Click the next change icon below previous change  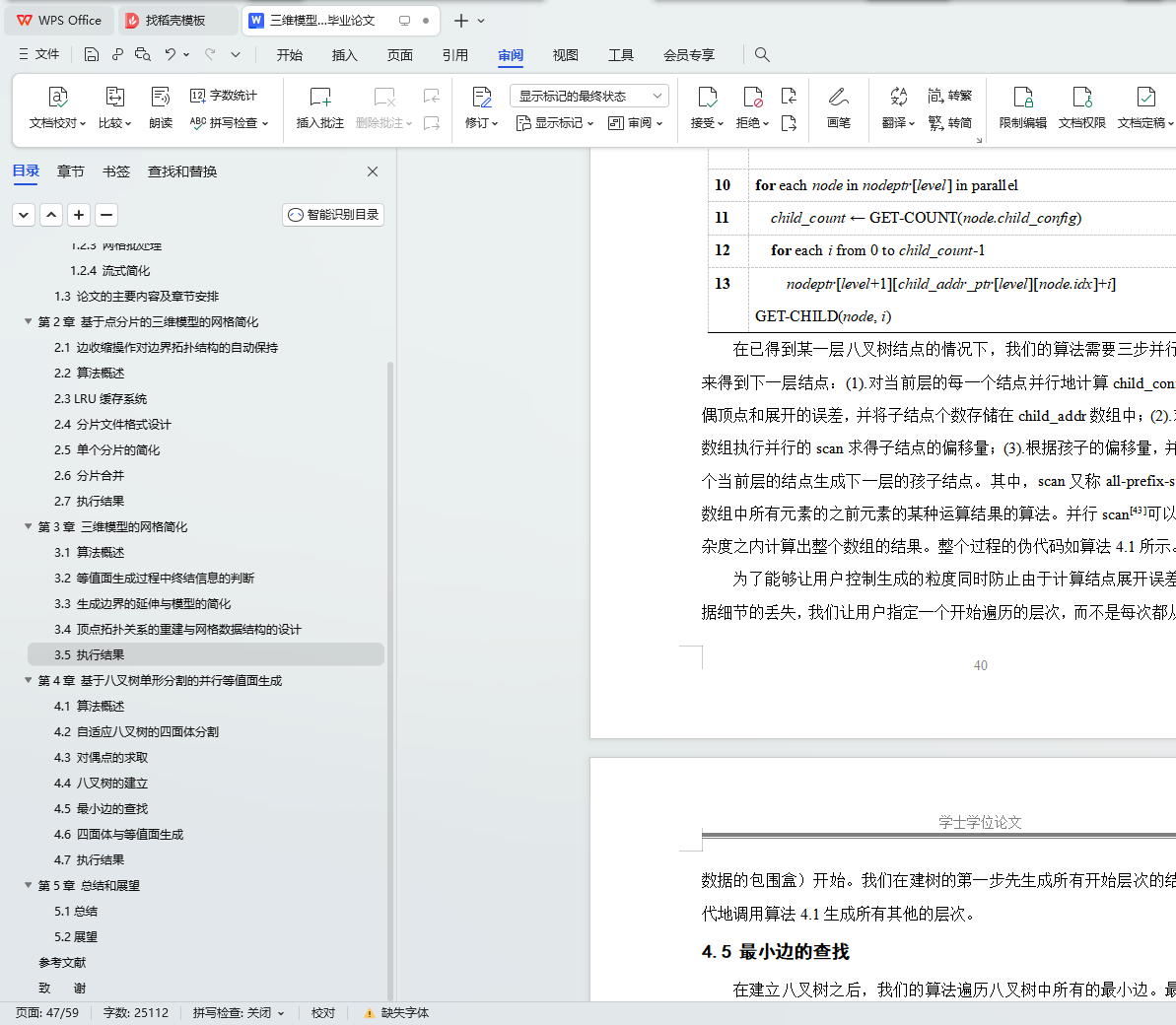click(x=789, y=123)
